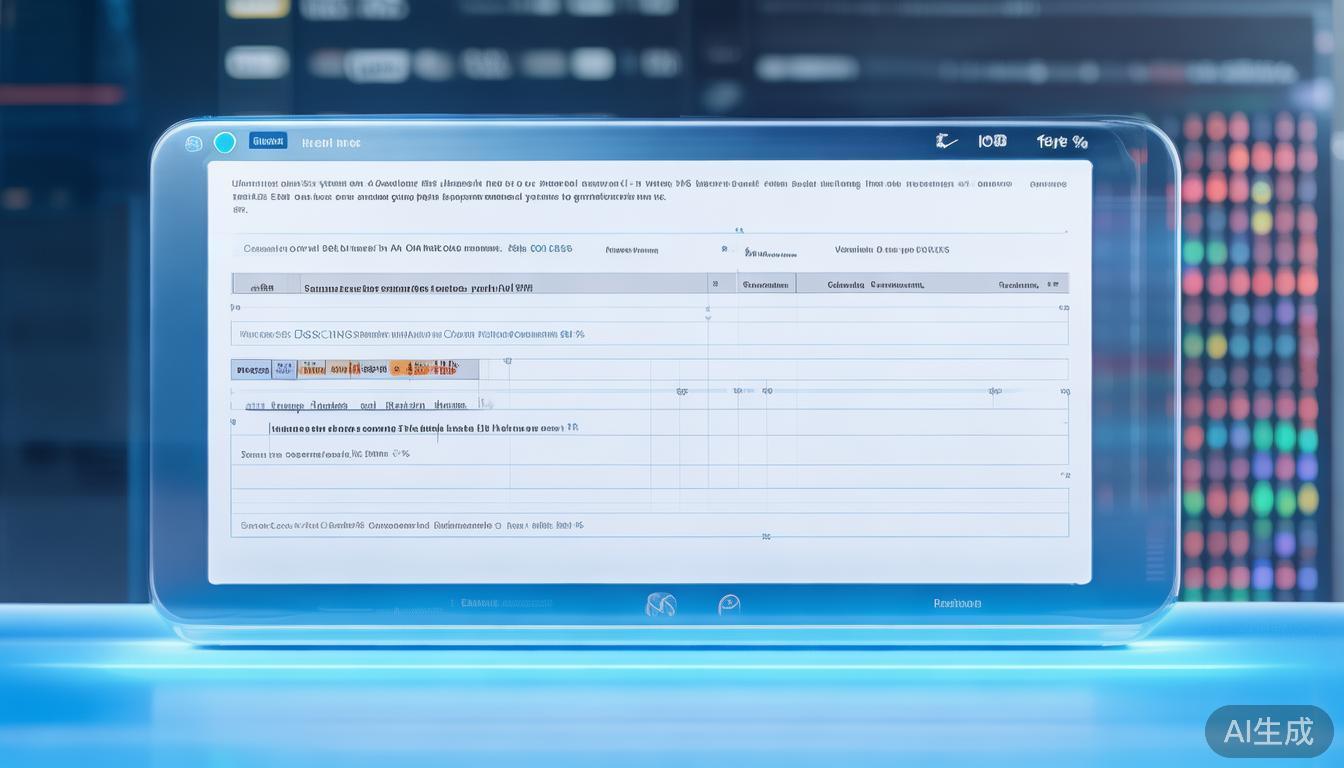The width and height of the screenshot is (1344, 768).
Task: Click the faint round icon left of cyan circle
Action: 194,143
